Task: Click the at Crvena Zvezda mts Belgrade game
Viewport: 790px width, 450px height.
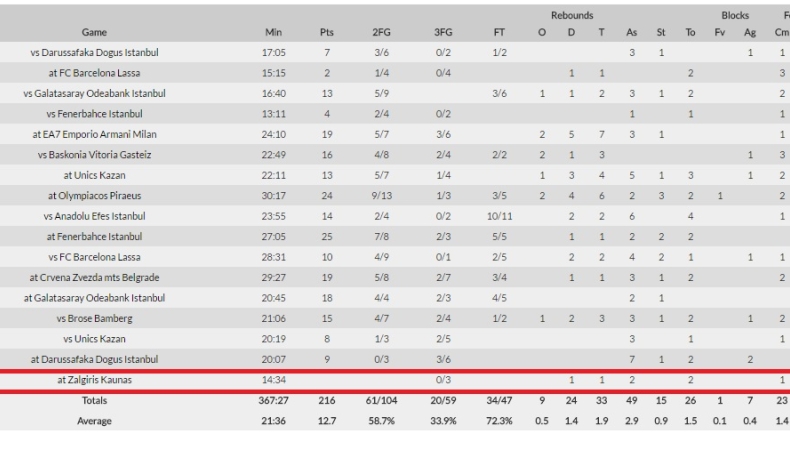Action: point(95,277)
